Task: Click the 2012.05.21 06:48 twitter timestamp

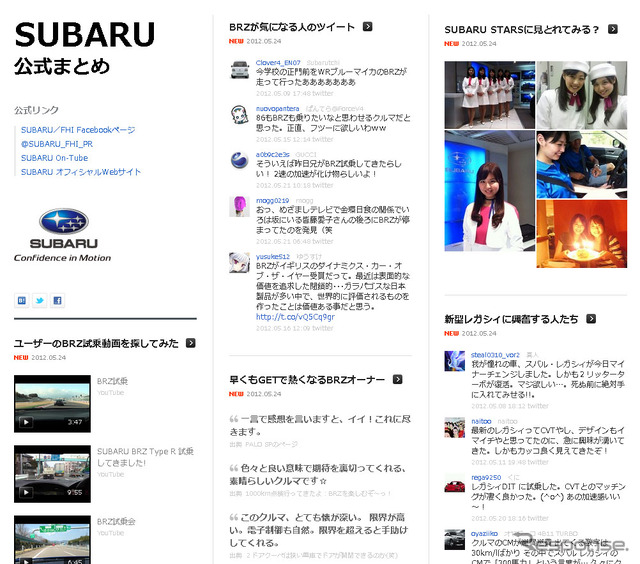Action: point(295,241)
